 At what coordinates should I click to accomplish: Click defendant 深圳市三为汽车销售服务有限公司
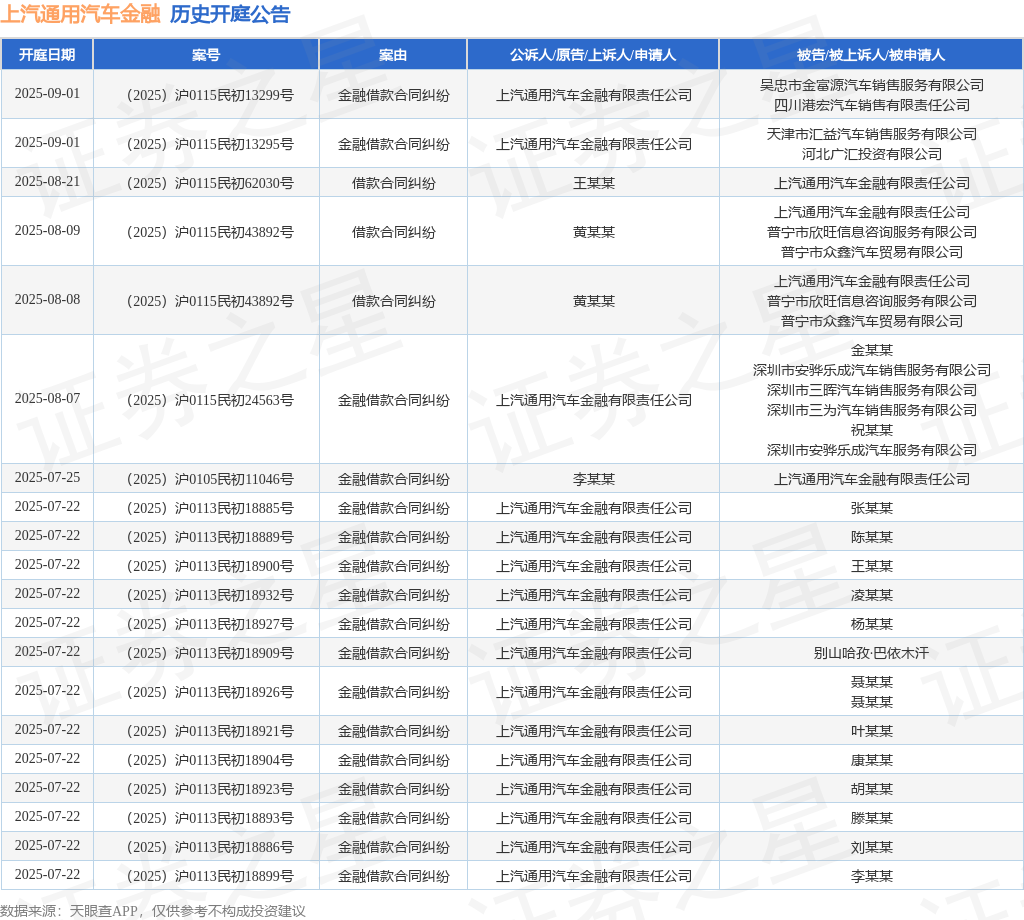pyautogui.click(x=872, y=410)
